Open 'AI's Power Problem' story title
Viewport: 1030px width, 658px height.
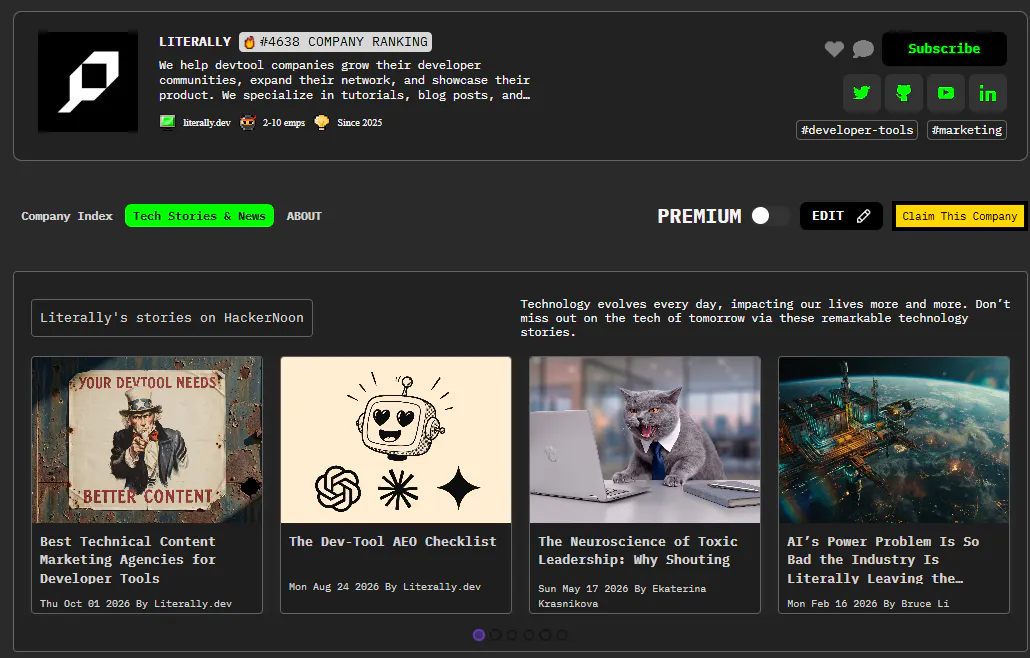pyautogui.click(x=884, y=559)
